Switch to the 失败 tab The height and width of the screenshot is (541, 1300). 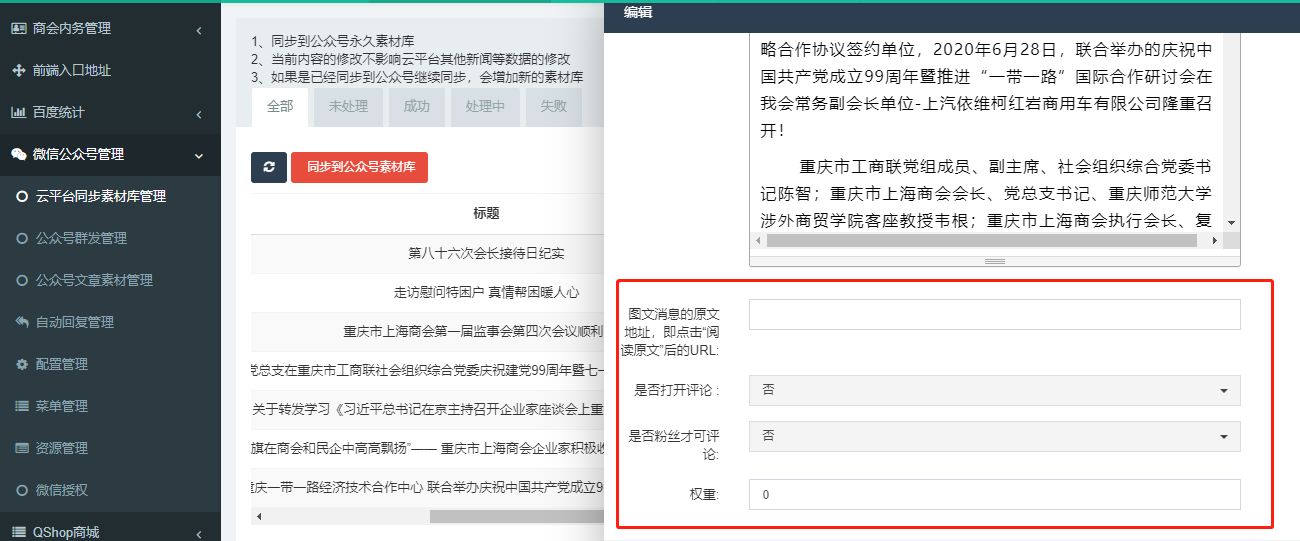pos(553,106)
